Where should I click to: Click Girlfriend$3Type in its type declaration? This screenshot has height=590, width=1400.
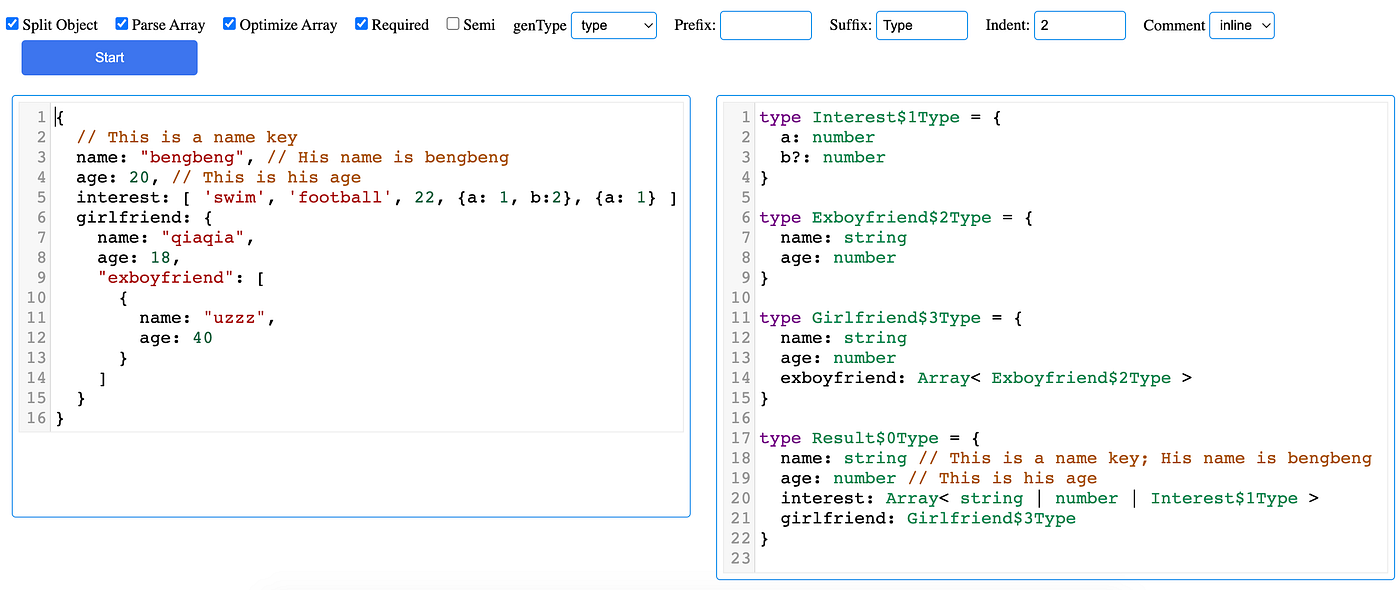[x=896, y=317]
